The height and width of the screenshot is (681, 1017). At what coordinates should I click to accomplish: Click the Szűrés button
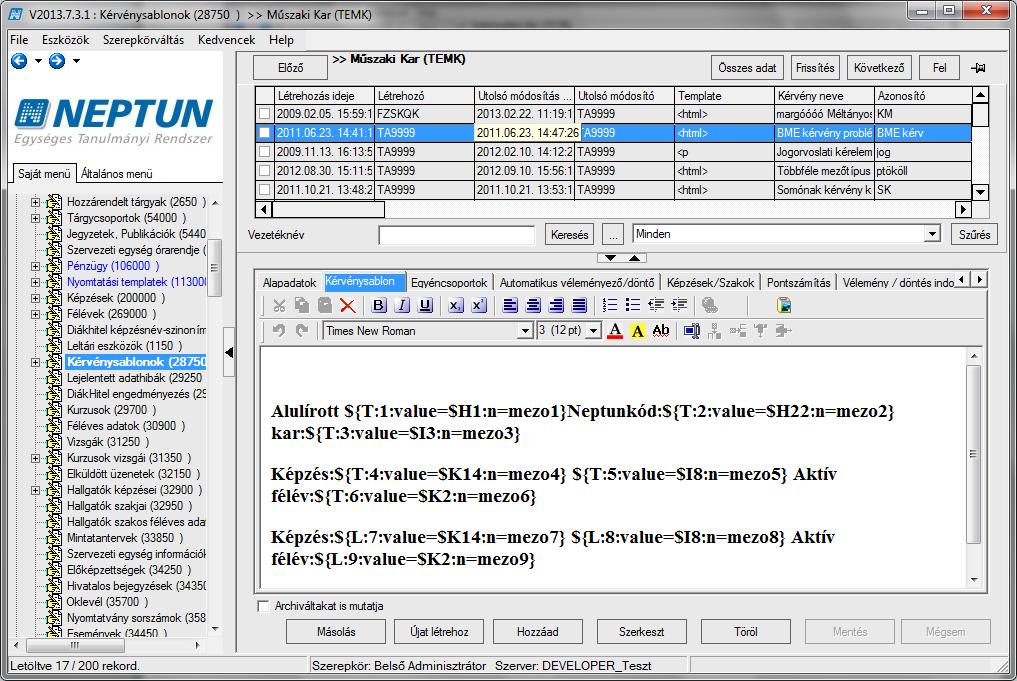pyautogui.click(x=974, y=235)
